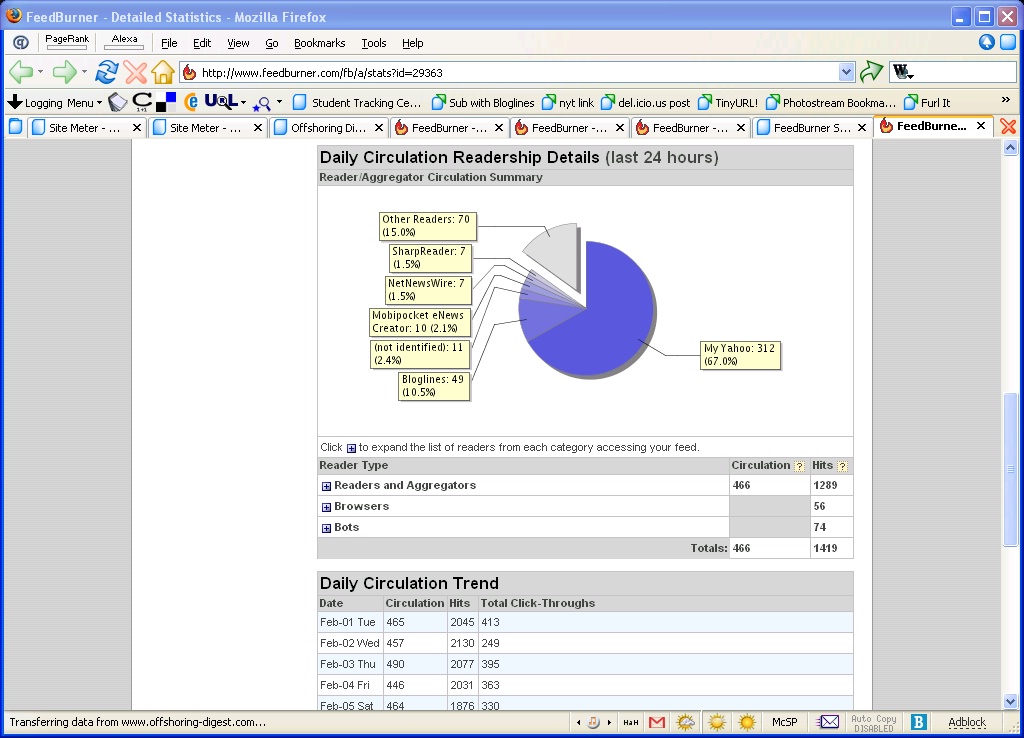Expand the Bots reader type row
Screen dimensions: 1024x738
[327, 528]
